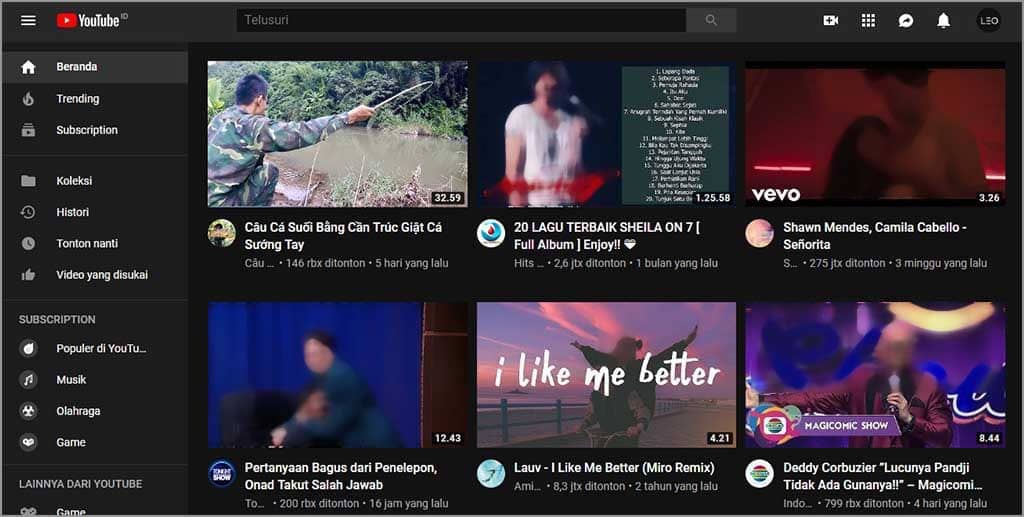1024x517 pixels.
Task: Open channel avatar of Sheila On 7 video
Action: (x=490, y=233)
